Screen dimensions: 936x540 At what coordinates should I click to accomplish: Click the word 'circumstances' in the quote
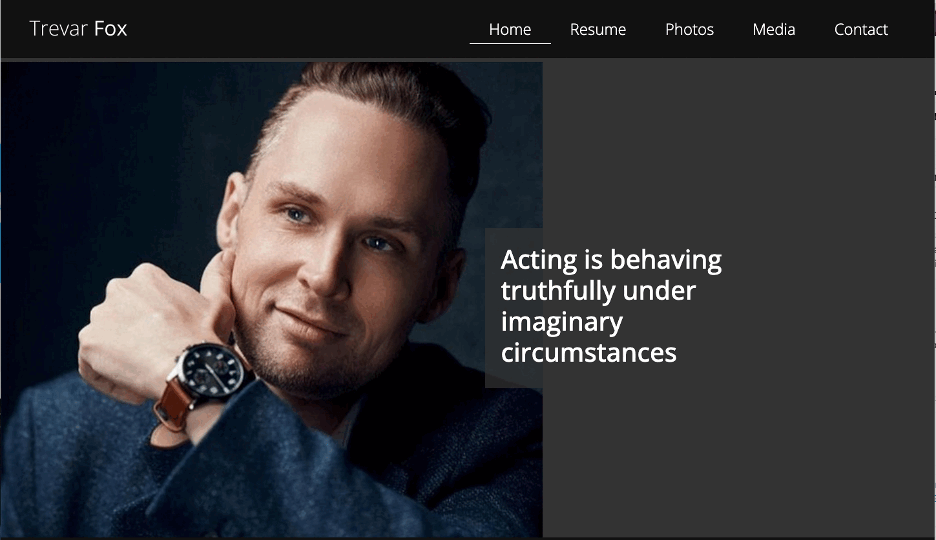(x=589, y=353)
